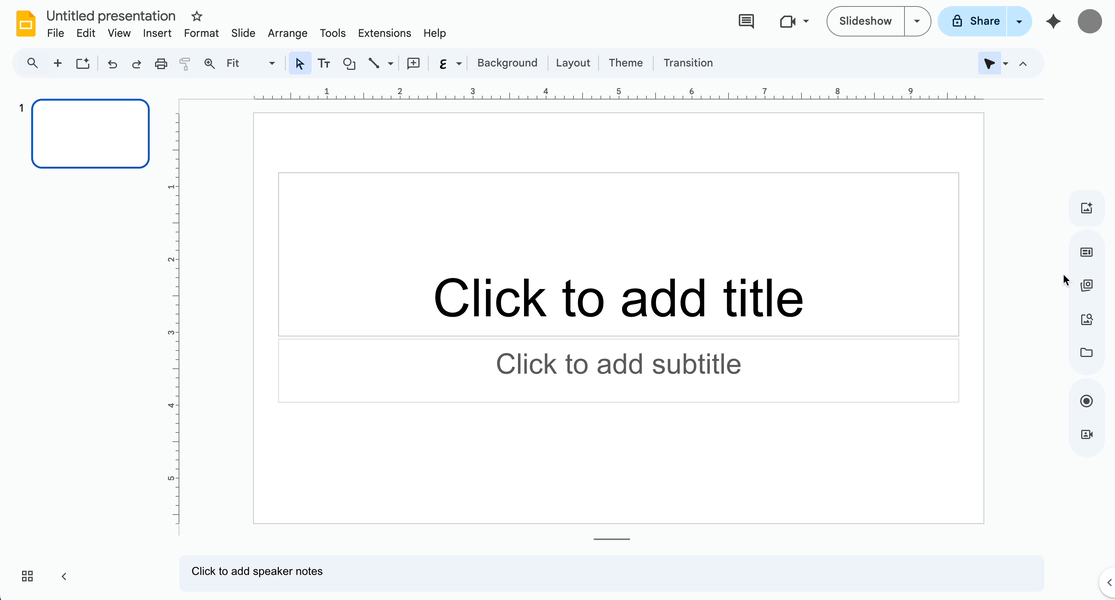
Task: Activate the Paint format tool
Action: [x=185, y=62]
